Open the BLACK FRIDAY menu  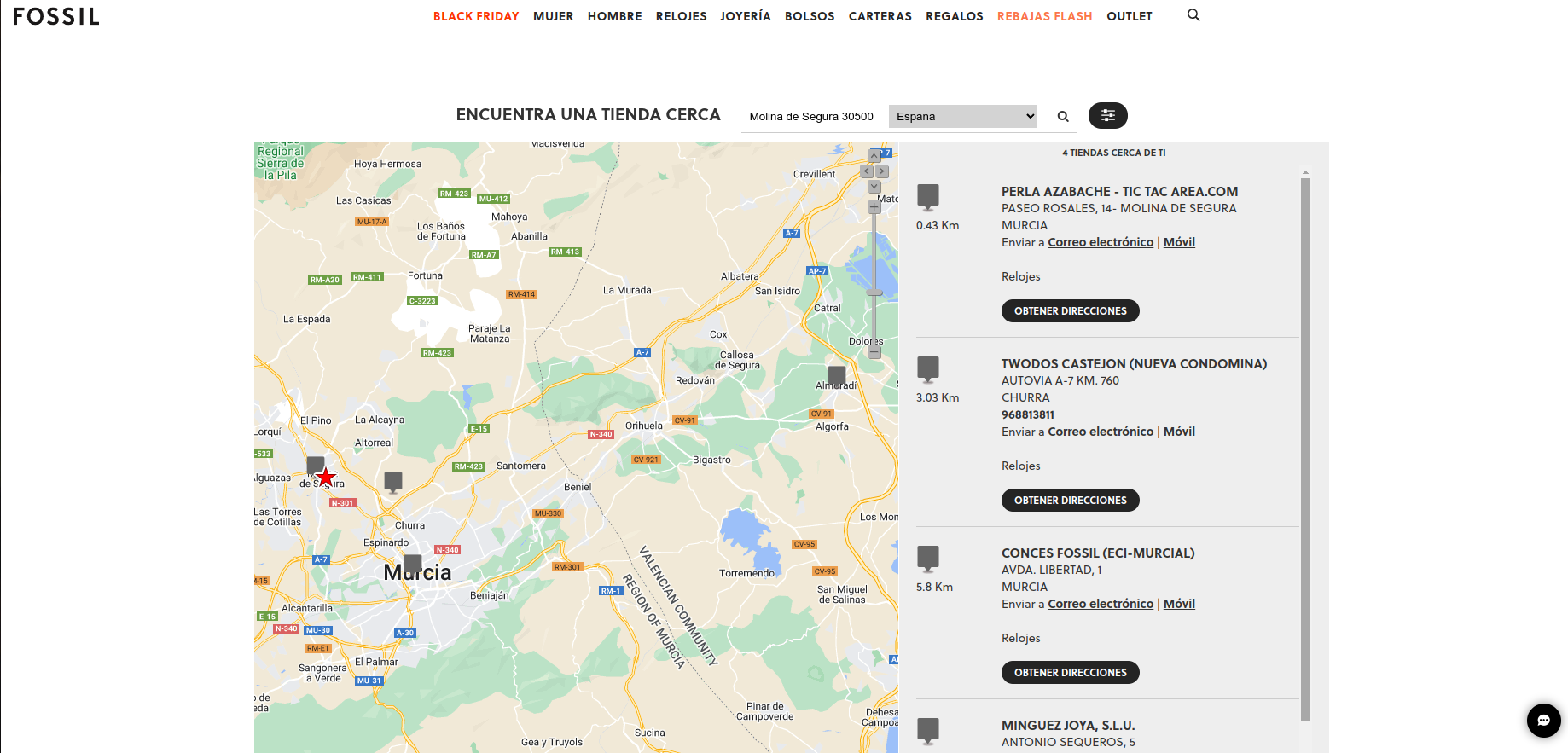[476, 16]
